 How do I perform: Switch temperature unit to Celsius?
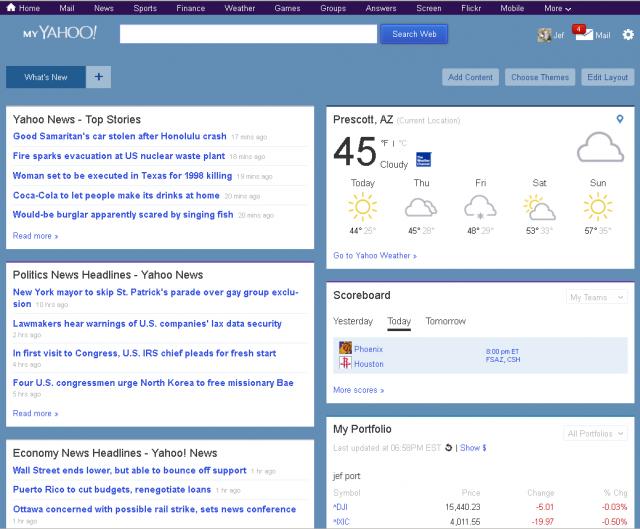click(402, 143)
